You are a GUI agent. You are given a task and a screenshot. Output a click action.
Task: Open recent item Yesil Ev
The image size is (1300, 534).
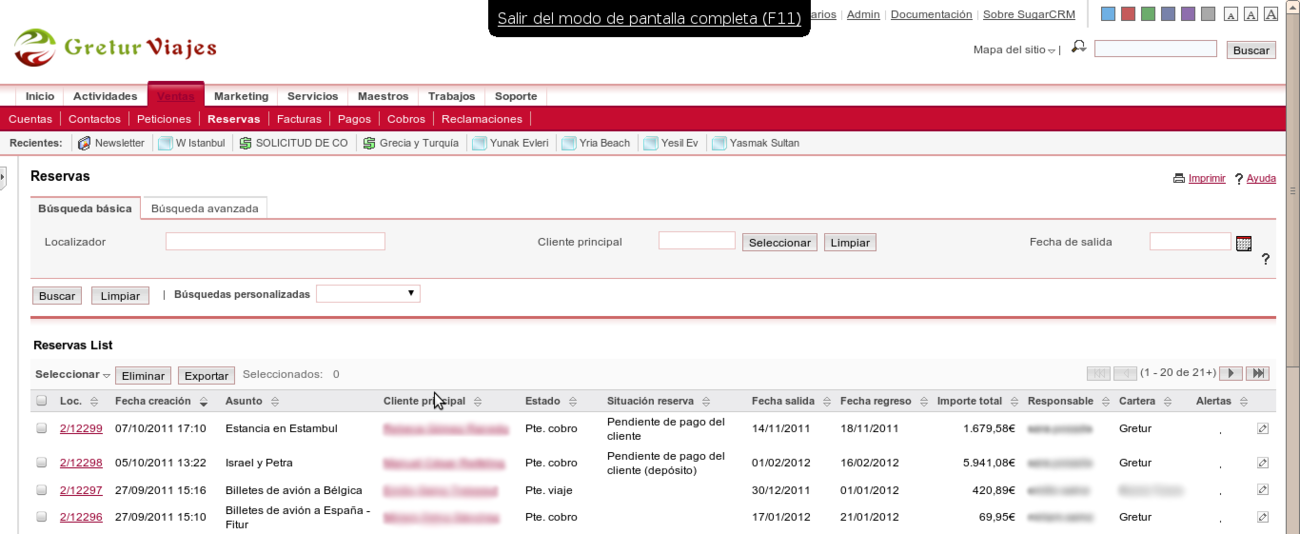point(671,143)
